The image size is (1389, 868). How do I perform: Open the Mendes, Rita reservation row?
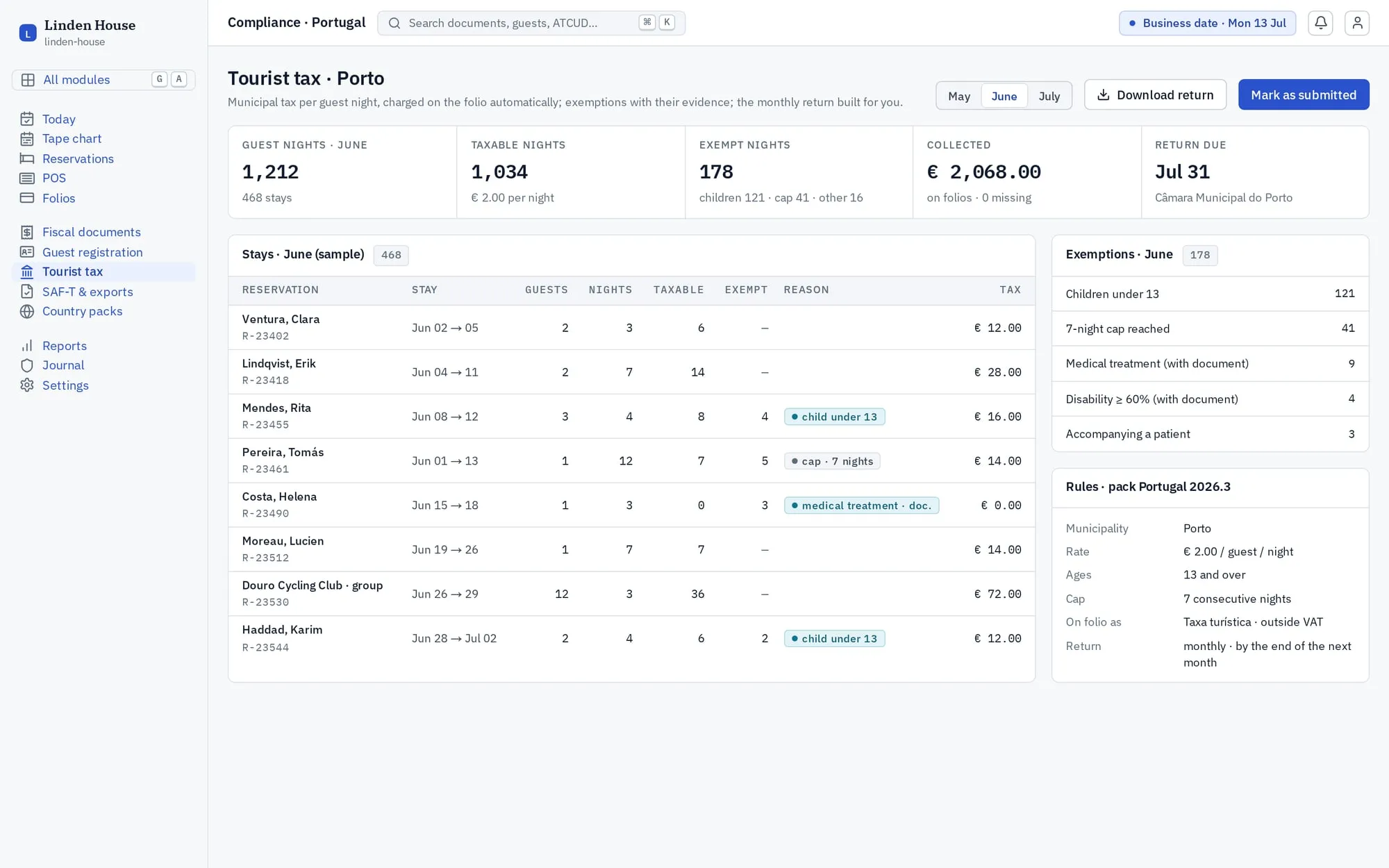pos(631,416)
